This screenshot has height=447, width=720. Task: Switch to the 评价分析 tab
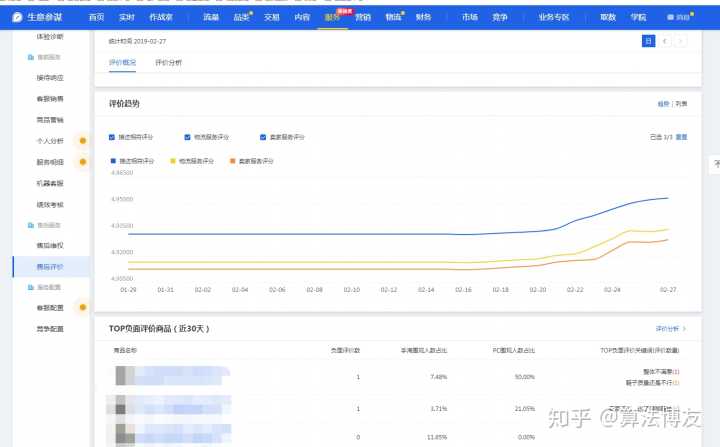[168, 63]
